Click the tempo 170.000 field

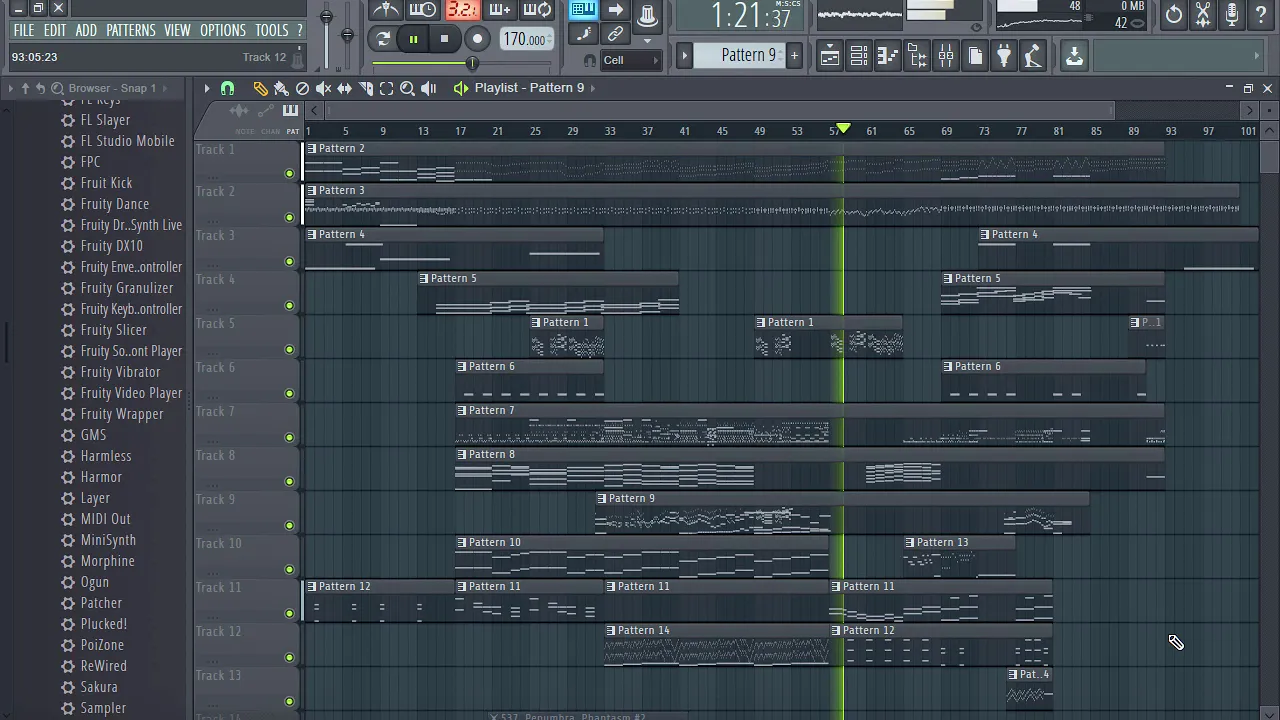click(525, 39)
